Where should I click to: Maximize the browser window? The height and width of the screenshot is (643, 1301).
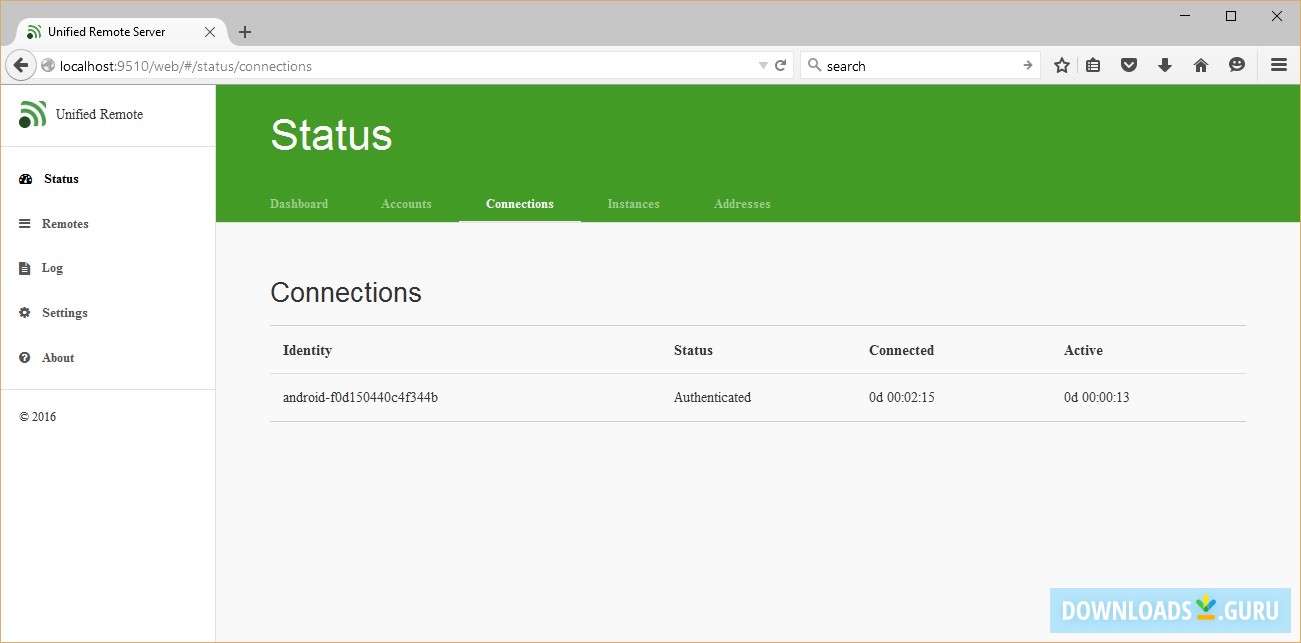(x=1231, y=16)
